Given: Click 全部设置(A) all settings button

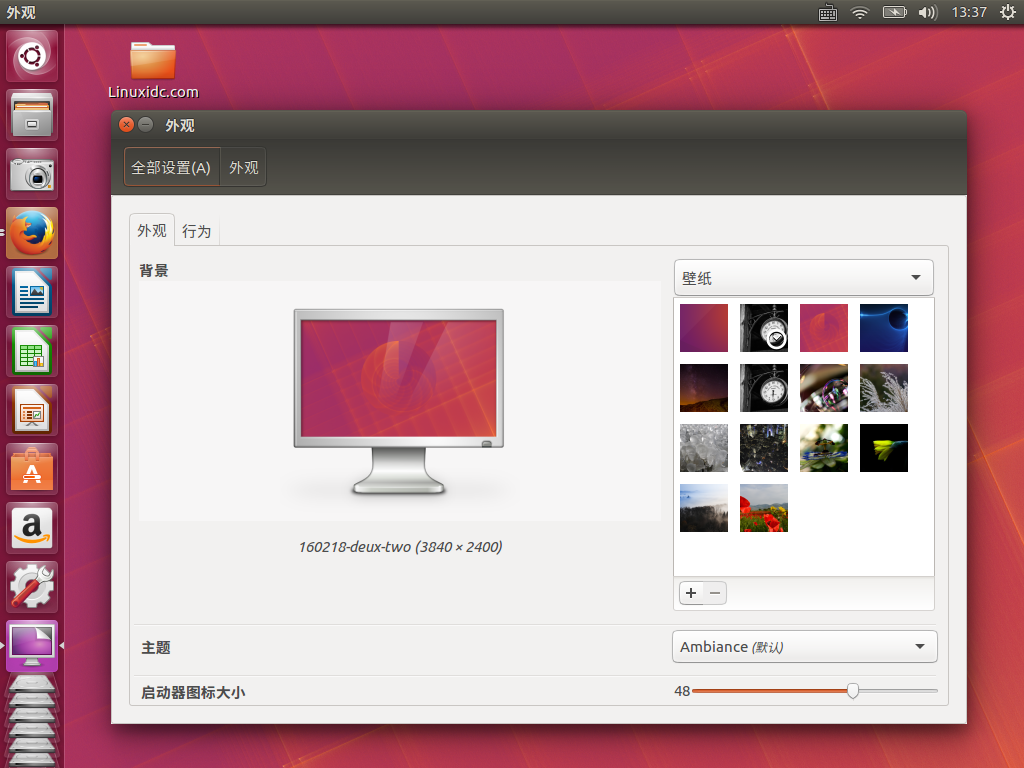Looking at the screenshot, I should click(x=171, y=167).
